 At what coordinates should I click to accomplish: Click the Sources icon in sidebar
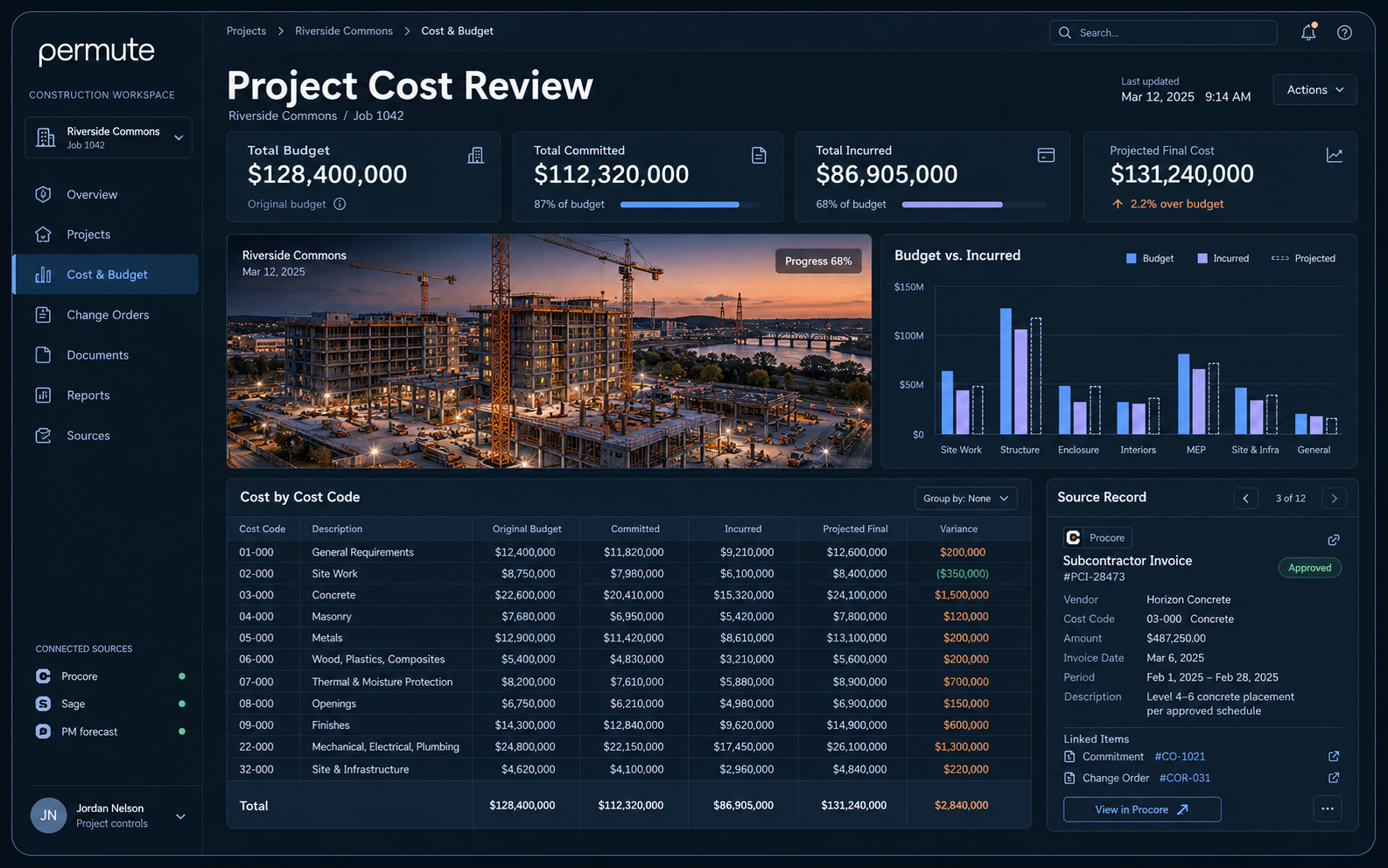click(x=43, y=436)
